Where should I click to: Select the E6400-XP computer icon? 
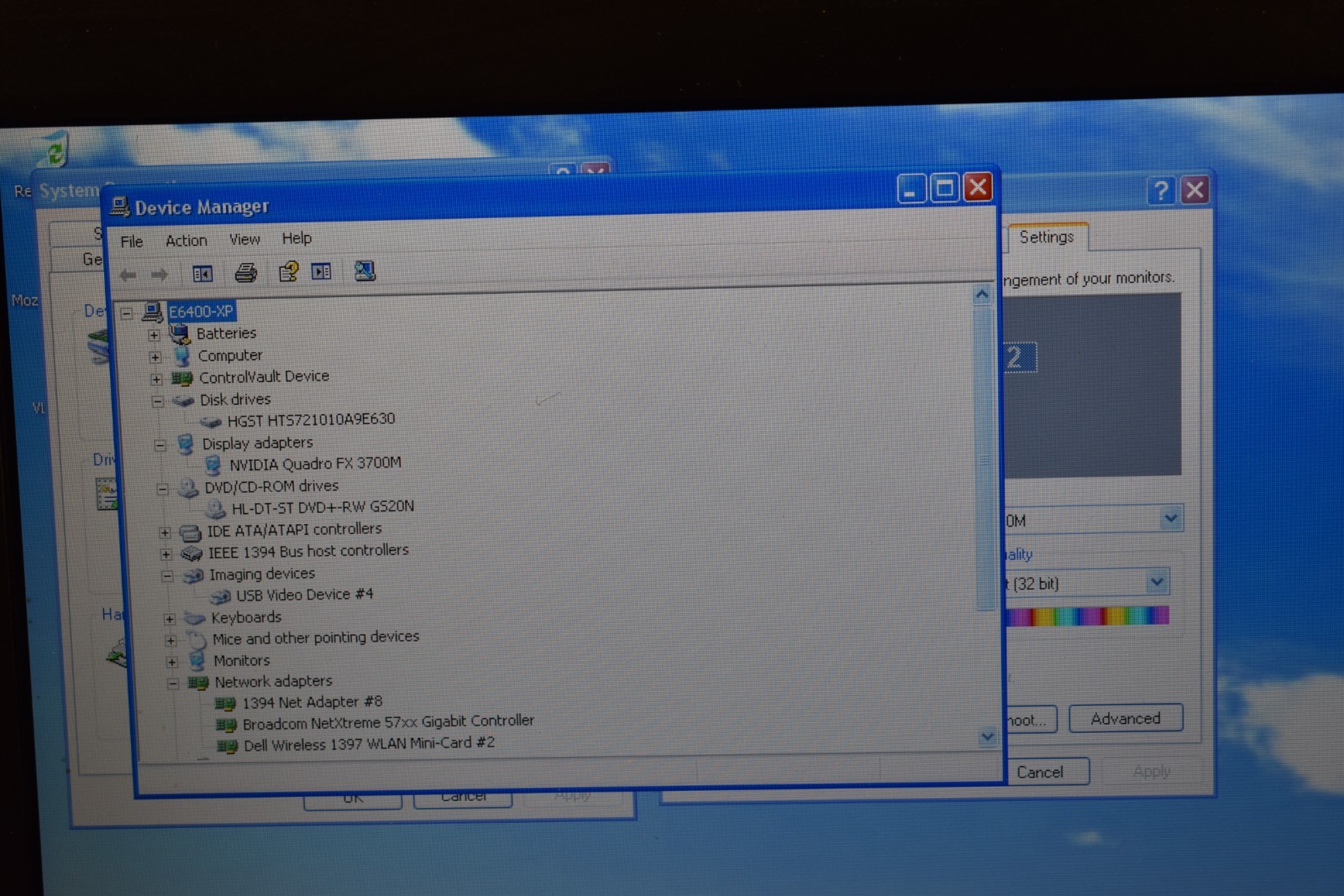[x=152, y=312]
